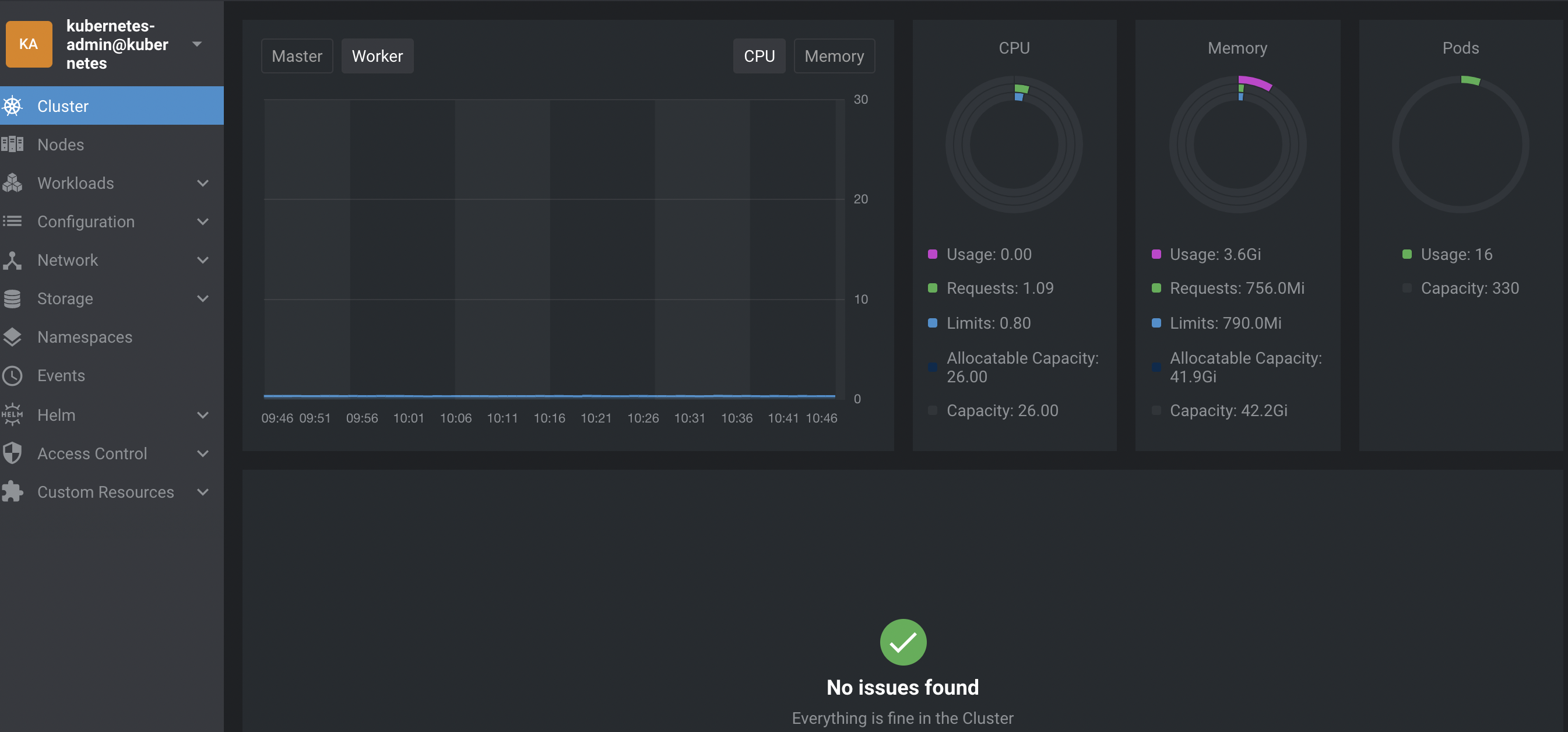The height and width of the screenshot is (732, 1568).
Task: Click the Storage database icon
Action: click(13, 299)
